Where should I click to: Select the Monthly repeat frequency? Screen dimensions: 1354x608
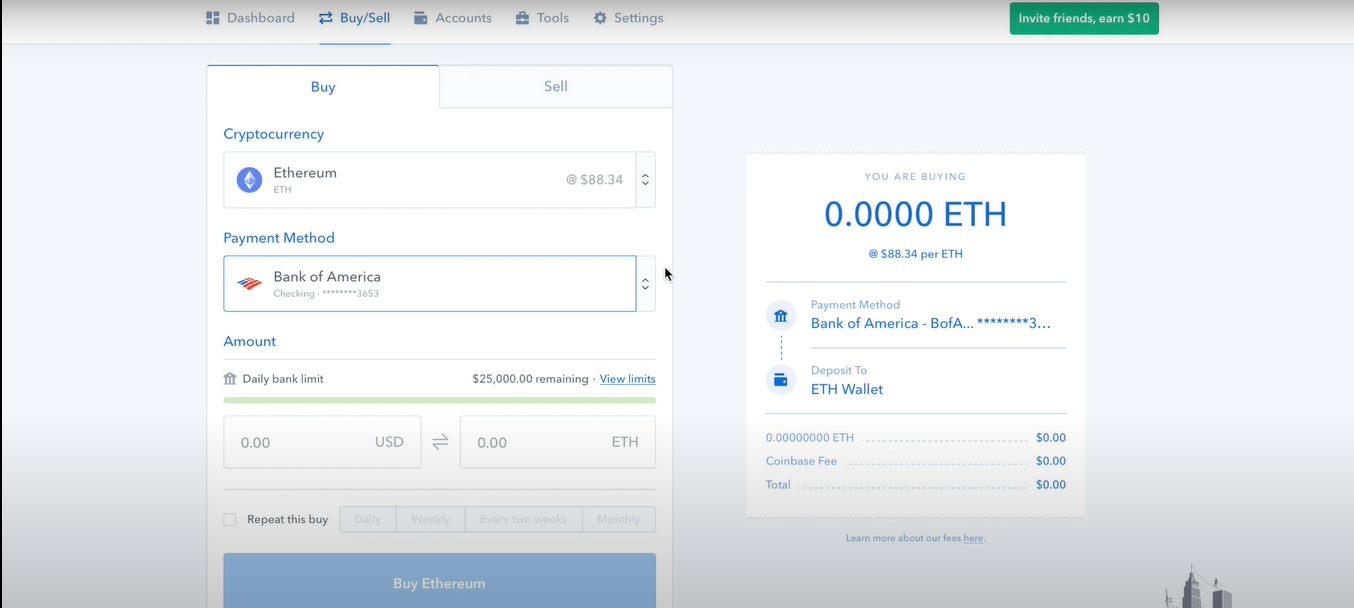point(619,519)
